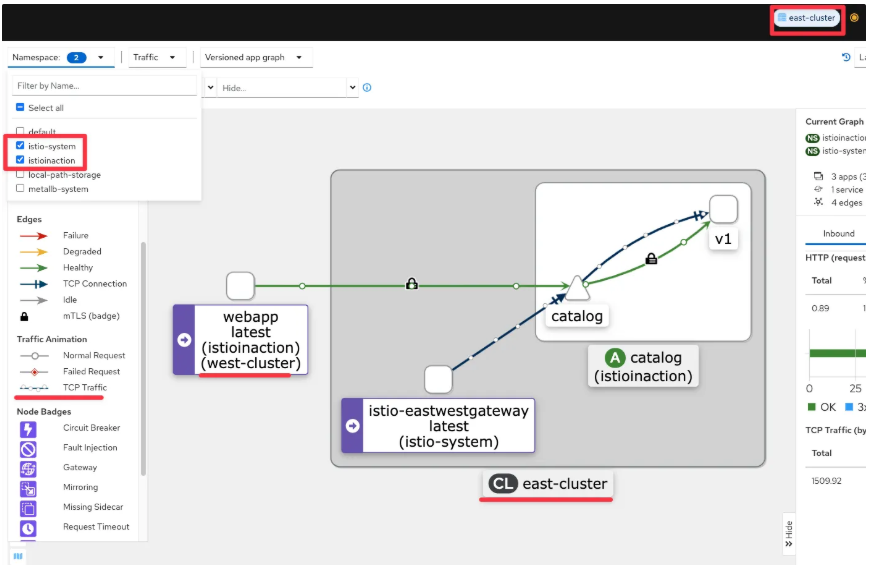Click the Failed Request animation legend icon
This screenshot has width=872, height=565.
[33, 371]
